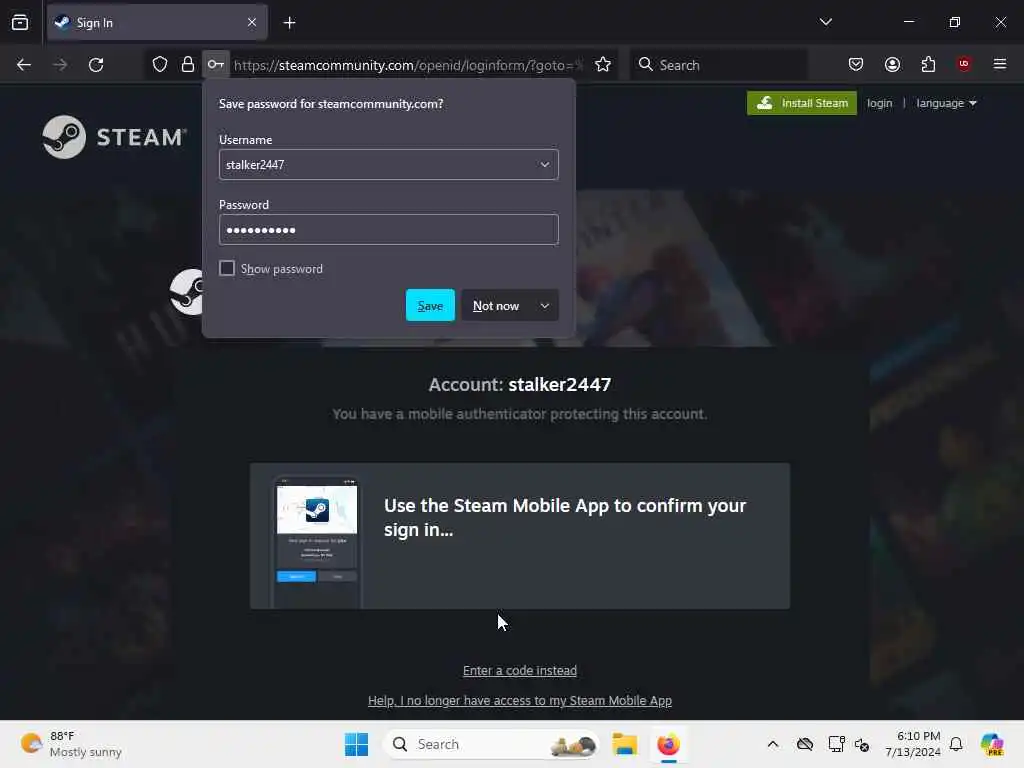
Task: View site security lock icon
Action: coord(188,64)
